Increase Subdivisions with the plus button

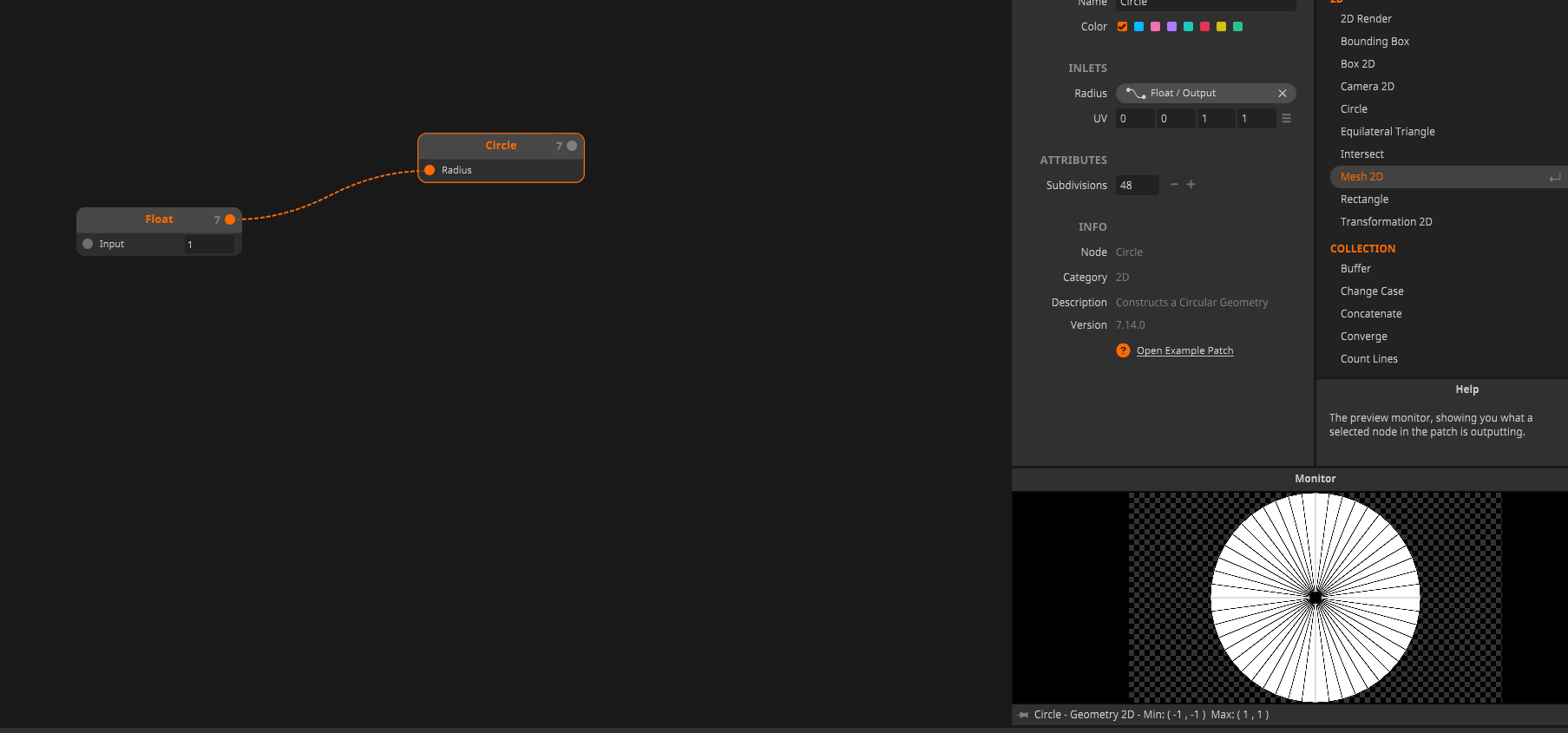coord(1191,185)
